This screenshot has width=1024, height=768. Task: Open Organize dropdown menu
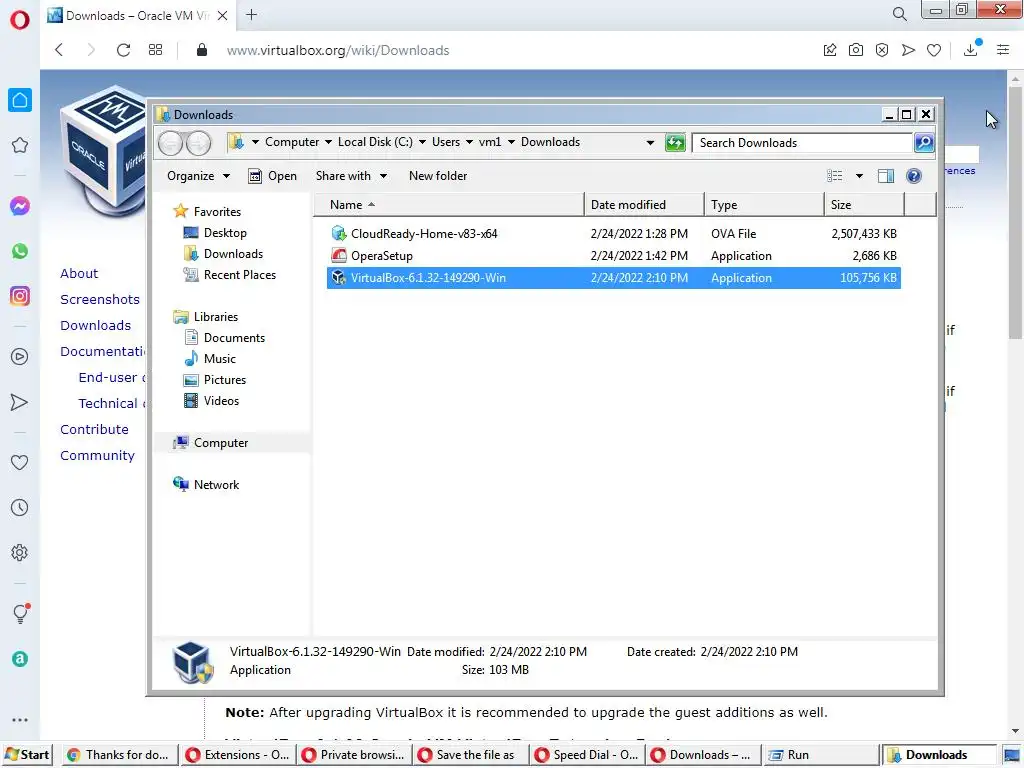tap(199, 176)
